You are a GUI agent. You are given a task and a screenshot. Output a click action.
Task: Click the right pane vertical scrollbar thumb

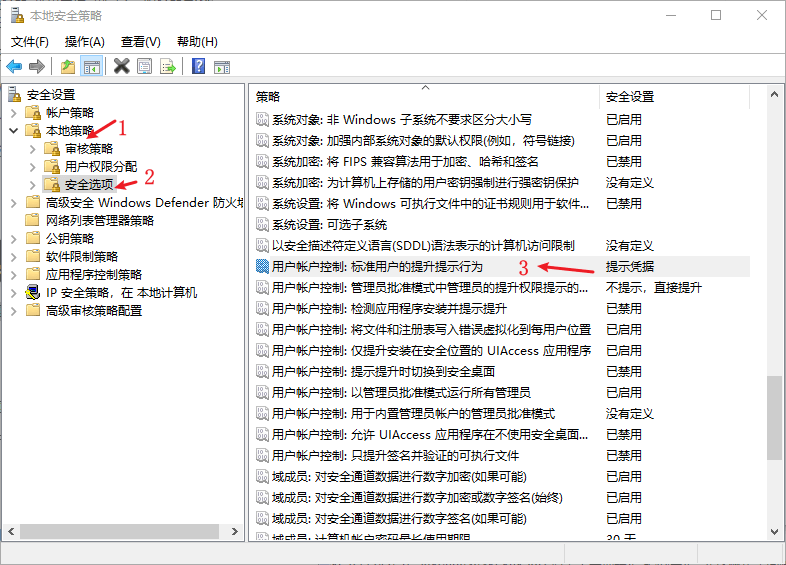point(774,418)
